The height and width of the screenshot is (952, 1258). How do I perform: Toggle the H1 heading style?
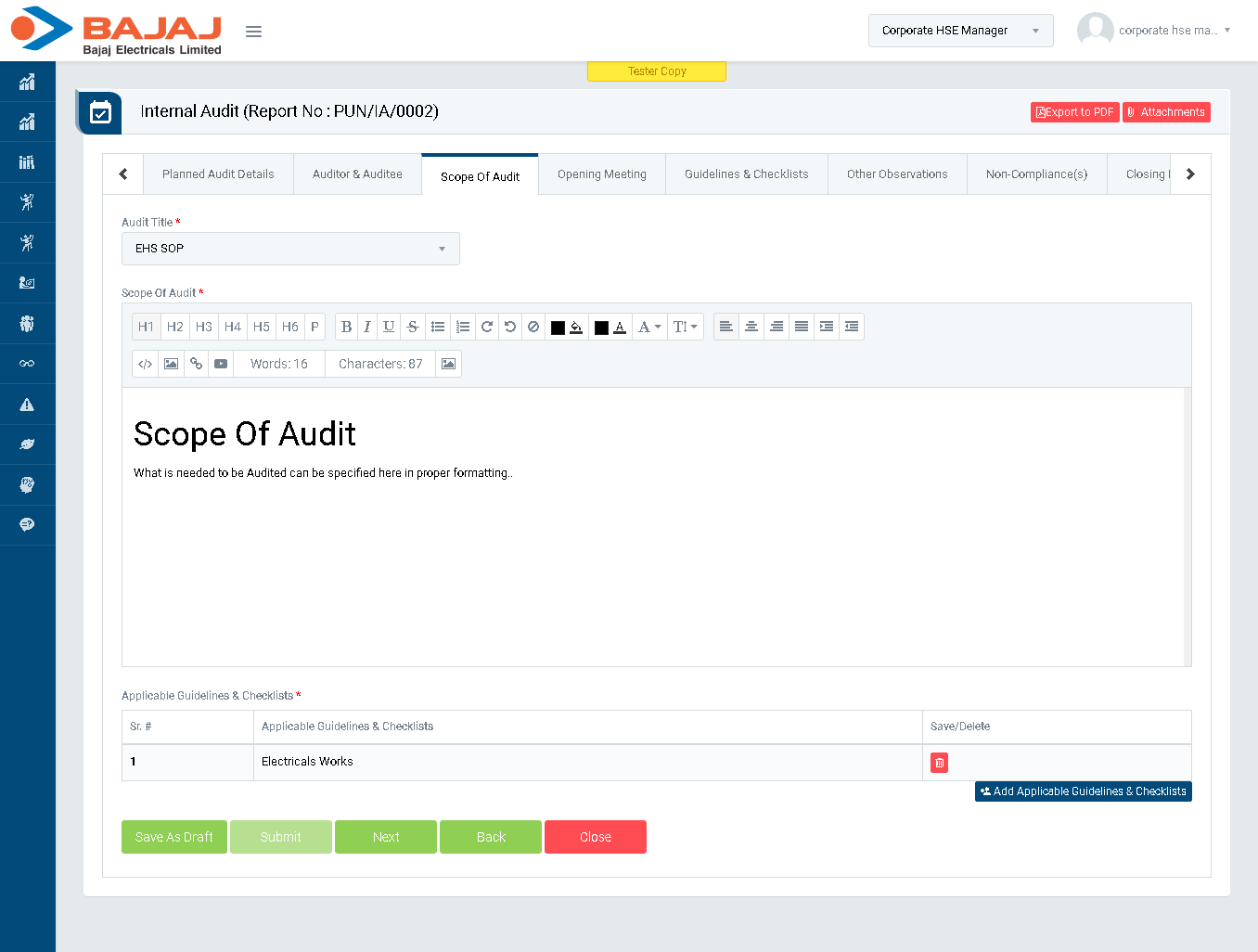(x=146, y=327)
